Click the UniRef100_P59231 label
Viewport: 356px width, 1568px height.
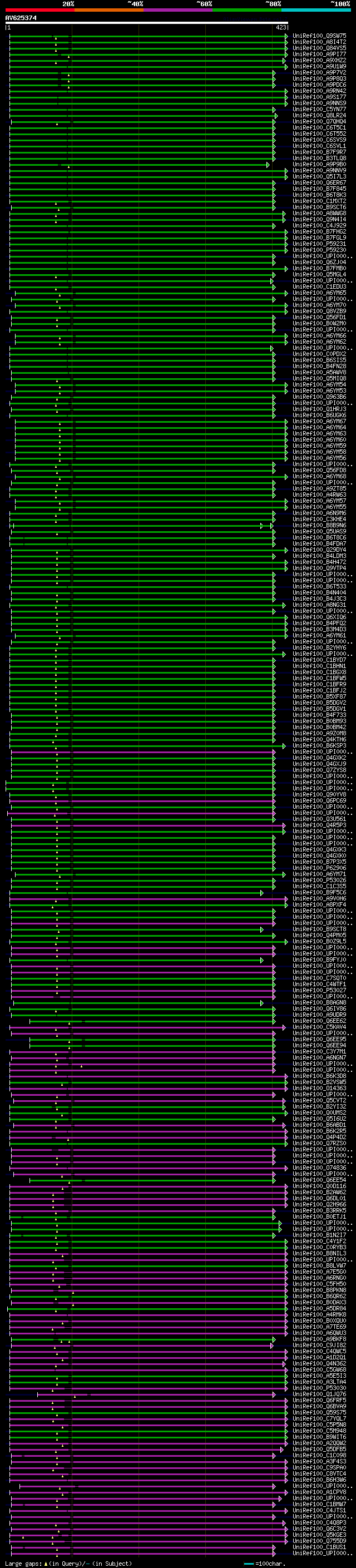point(319,244)
